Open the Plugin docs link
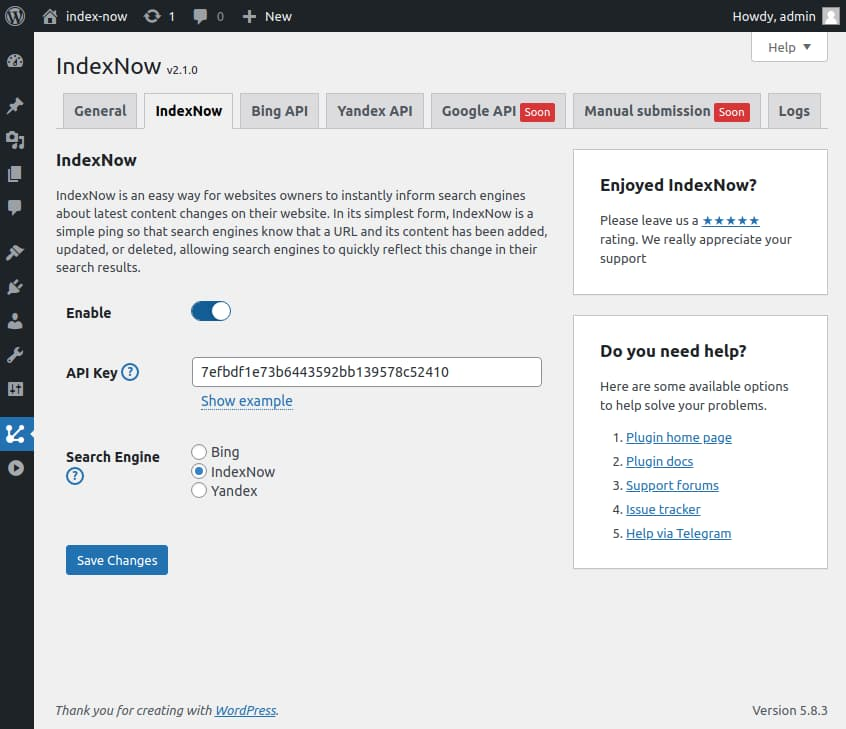The width and height of the screenshot is (846, 729). [659, 461]
